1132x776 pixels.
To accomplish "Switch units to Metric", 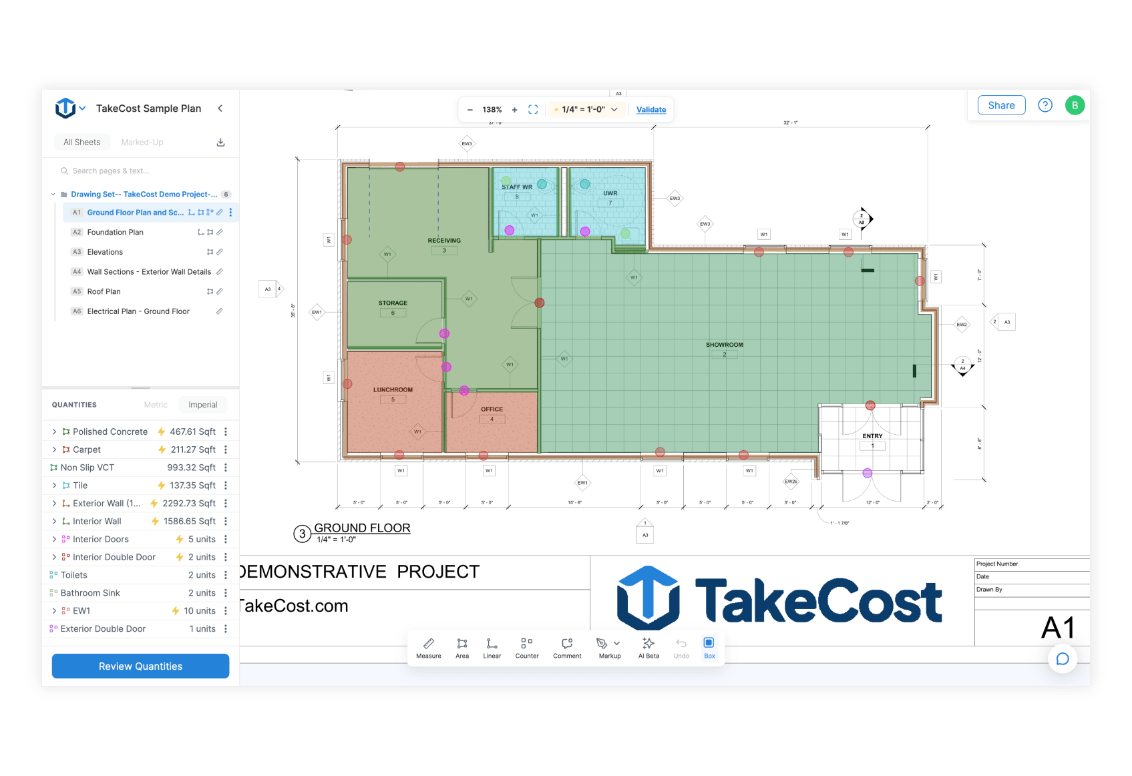I will click(155, 405).
